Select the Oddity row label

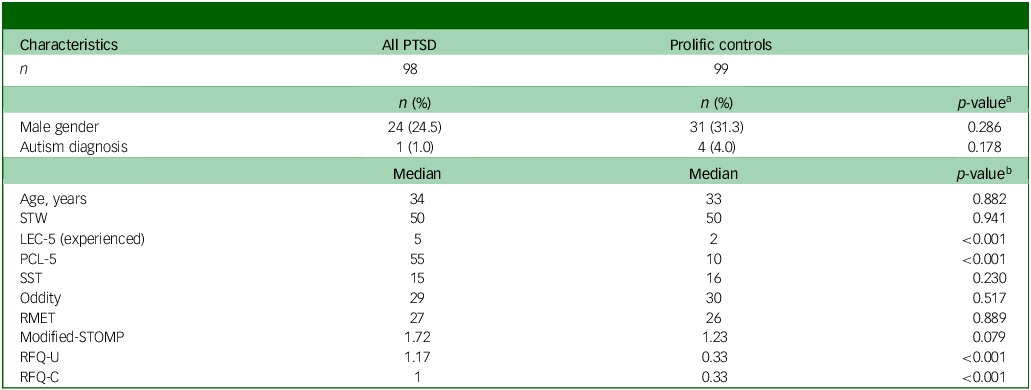[41, 299]
